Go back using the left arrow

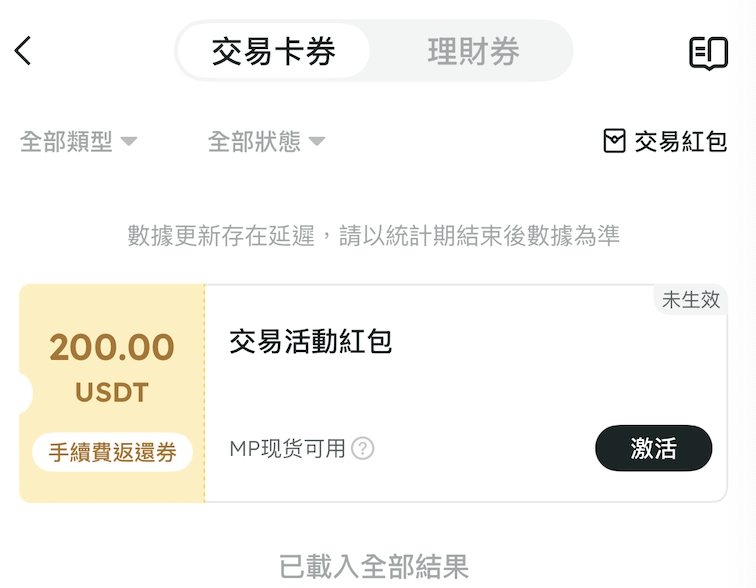[24, 51]
